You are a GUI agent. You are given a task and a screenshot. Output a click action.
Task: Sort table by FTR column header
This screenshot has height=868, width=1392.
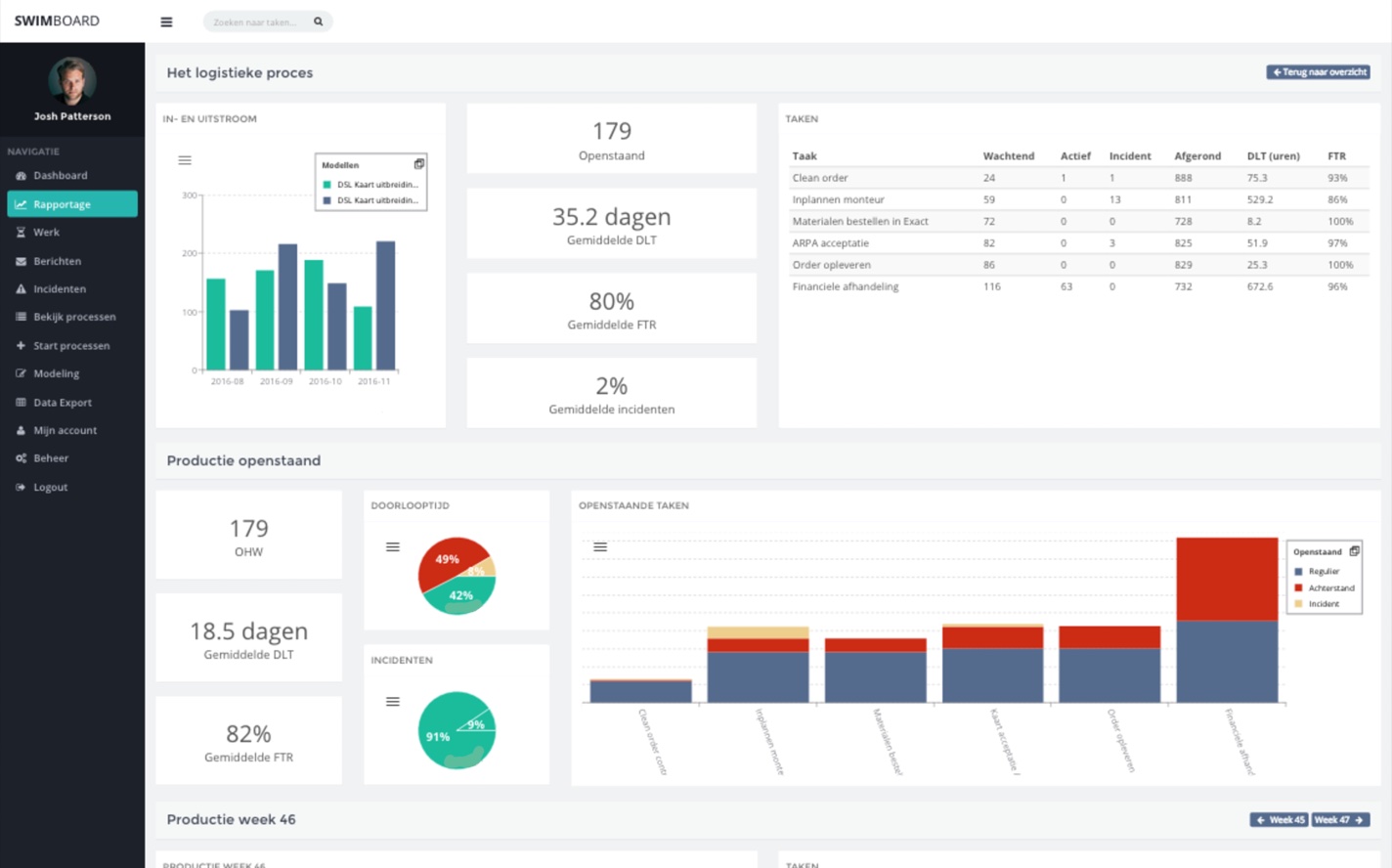[x=1336, y=156]
